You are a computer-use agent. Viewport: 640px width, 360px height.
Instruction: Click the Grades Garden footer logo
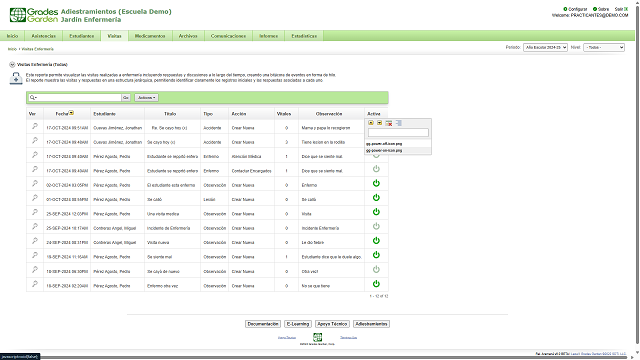(317, 337)
